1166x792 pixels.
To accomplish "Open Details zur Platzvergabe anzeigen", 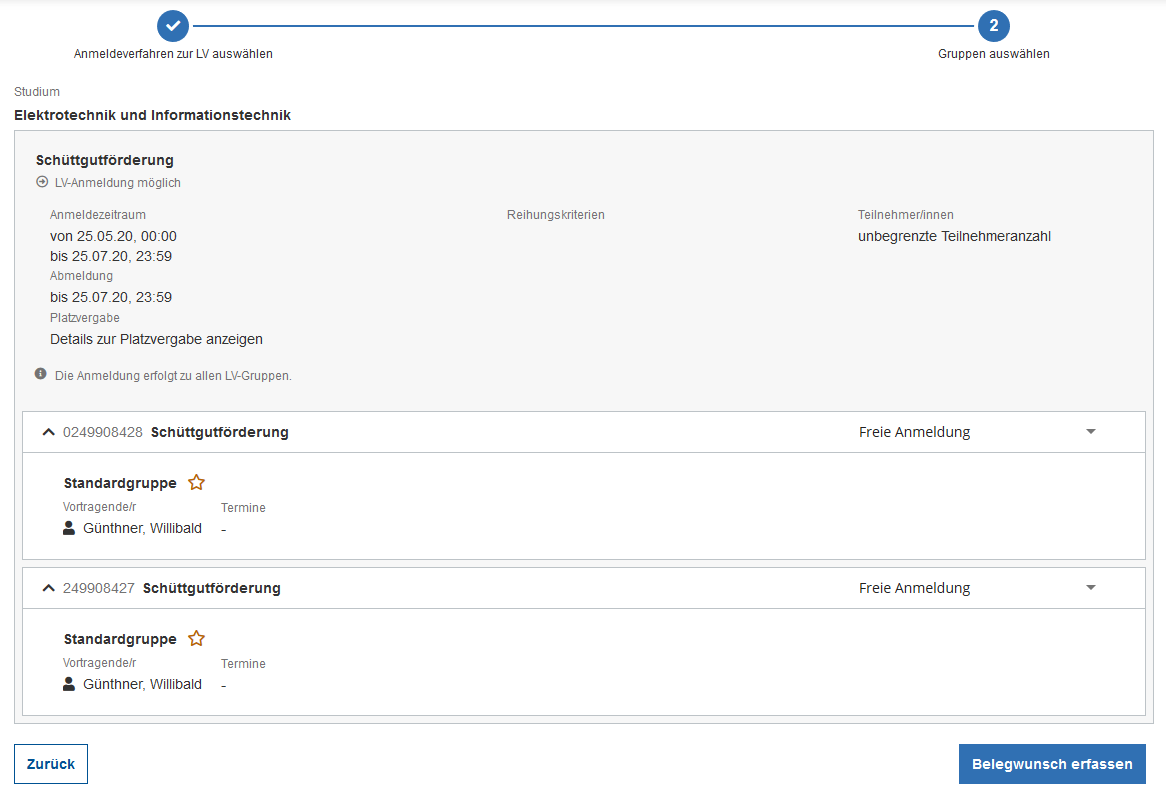I will [156, 339].
